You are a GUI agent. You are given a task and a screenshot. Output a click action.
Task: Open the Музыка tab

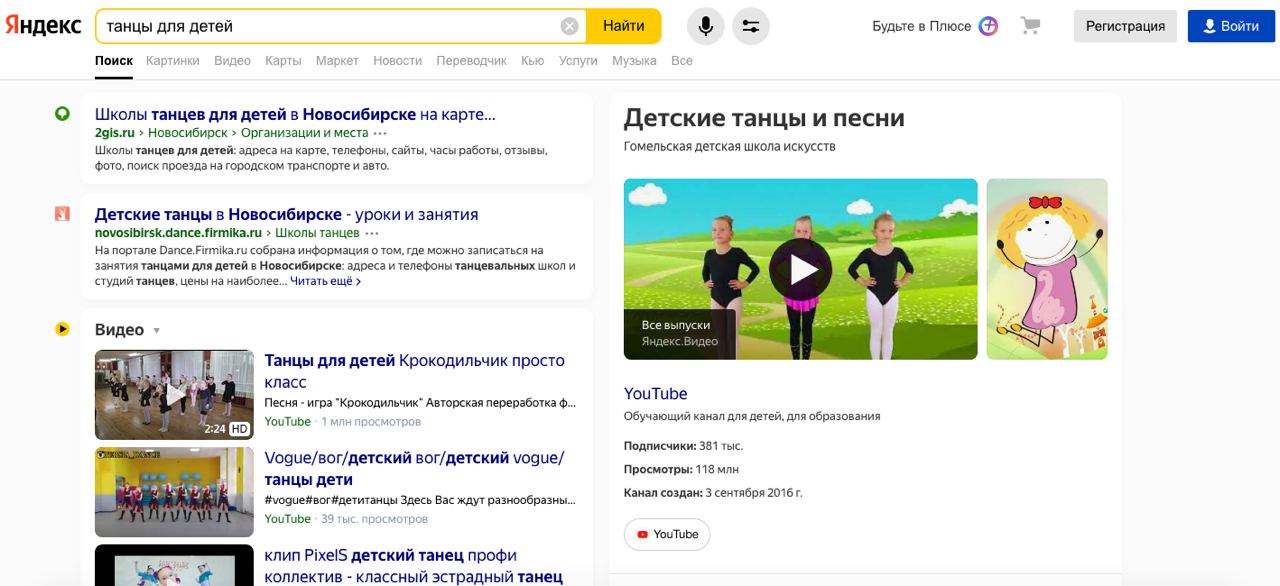[x=634, y=60]
